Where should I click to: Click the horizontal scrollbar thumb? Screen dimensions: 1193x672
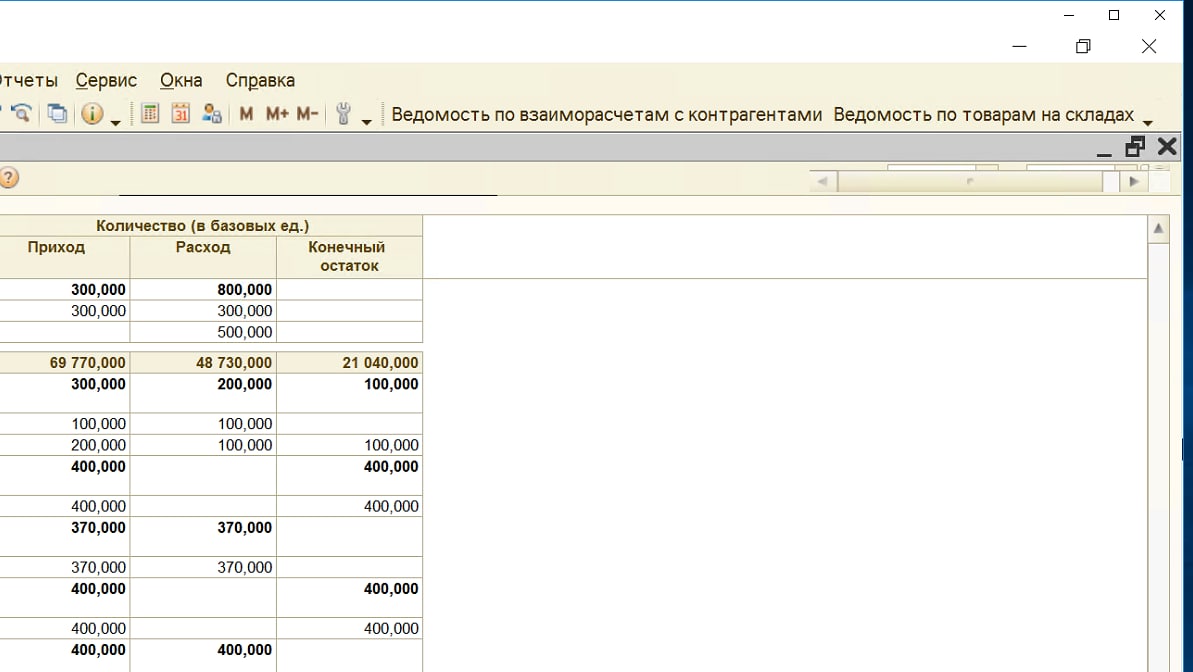tap(970, 181)
